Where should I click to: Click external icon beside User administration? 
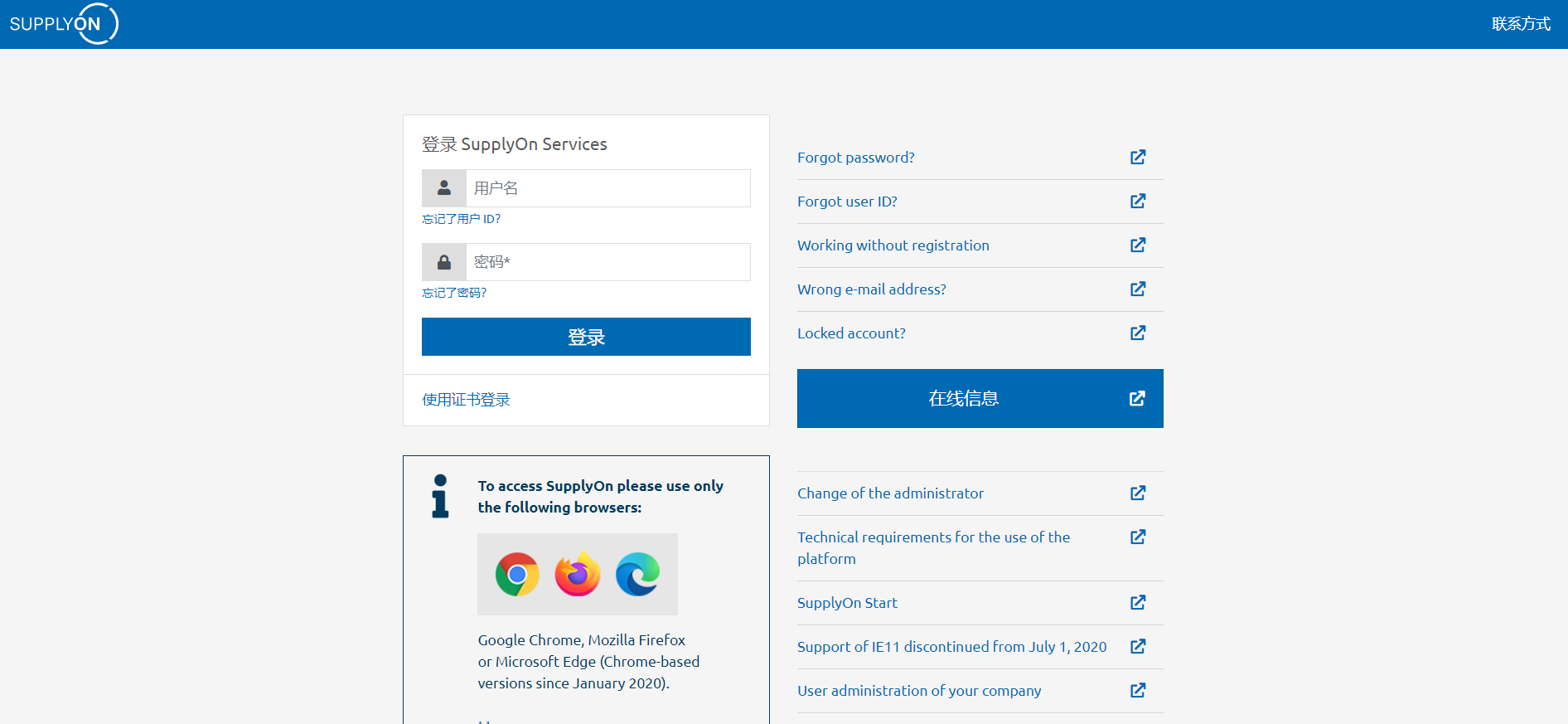coord(1138,690)
